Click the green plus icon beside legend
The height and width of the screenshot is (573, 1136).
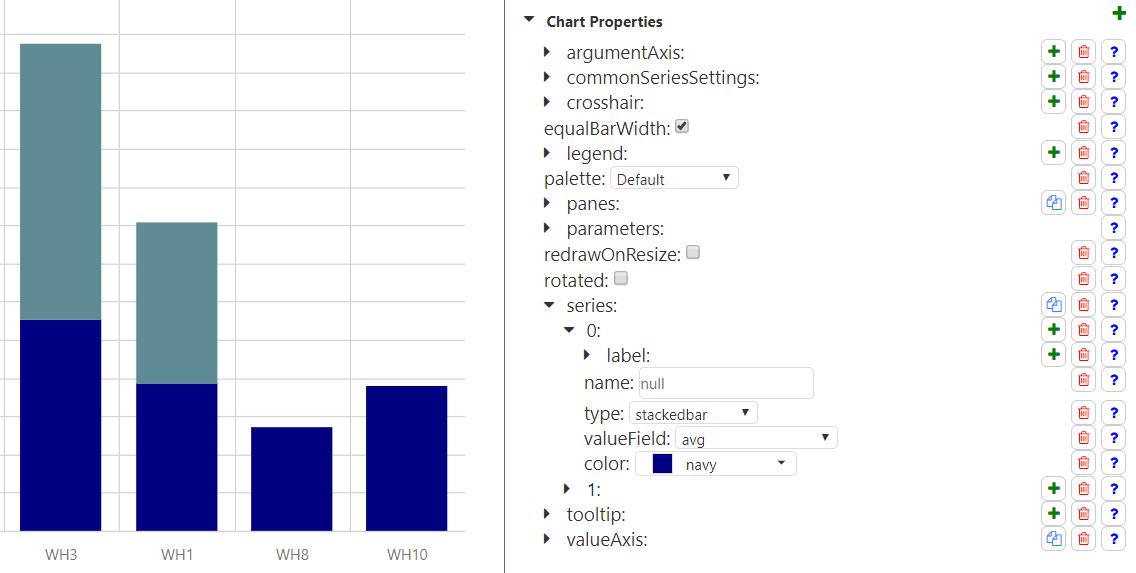[x=1053, y=153]
